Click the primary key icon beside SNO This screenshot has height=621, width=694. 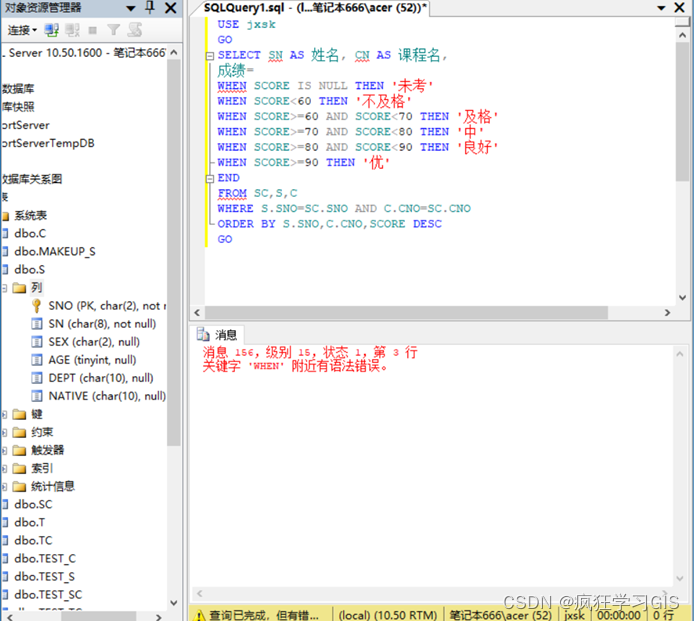pos(37,306)
